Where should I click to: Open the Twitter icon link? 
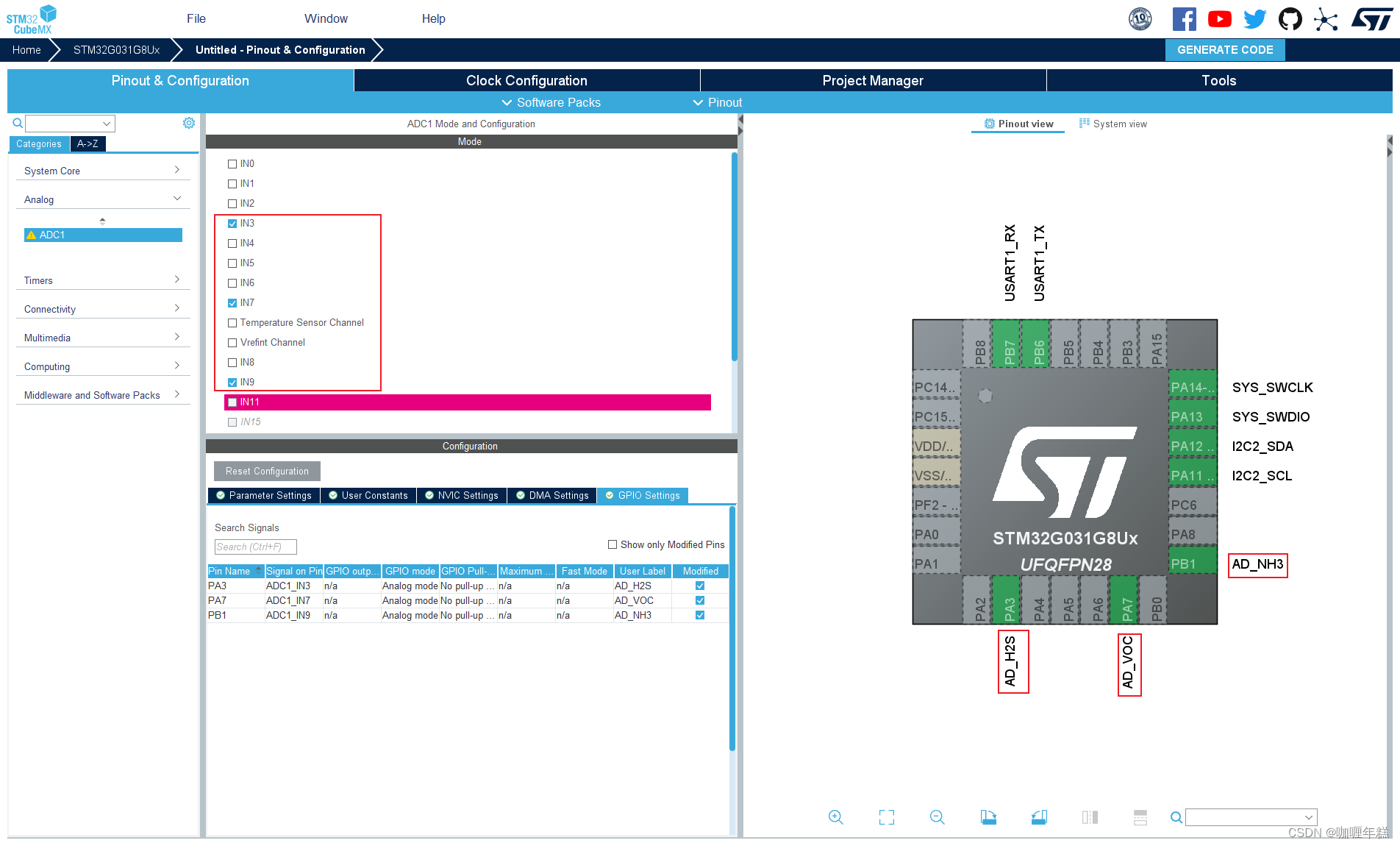[x=1254, y=19]
